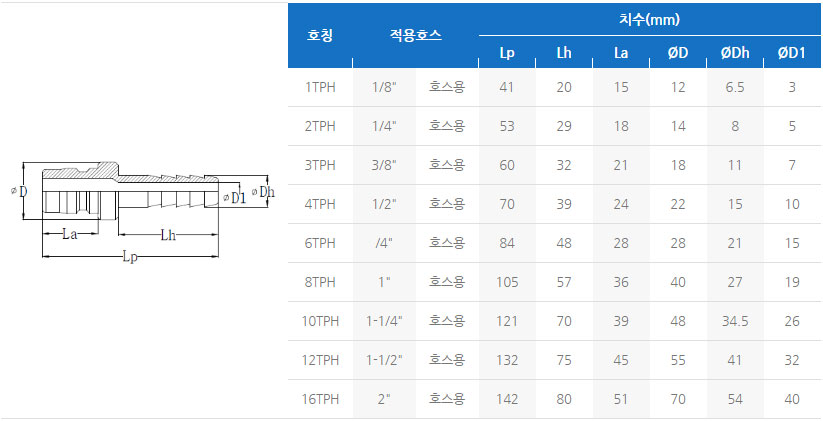
Task: Select the 1TPH row label
Action: [x=320, y=87]
